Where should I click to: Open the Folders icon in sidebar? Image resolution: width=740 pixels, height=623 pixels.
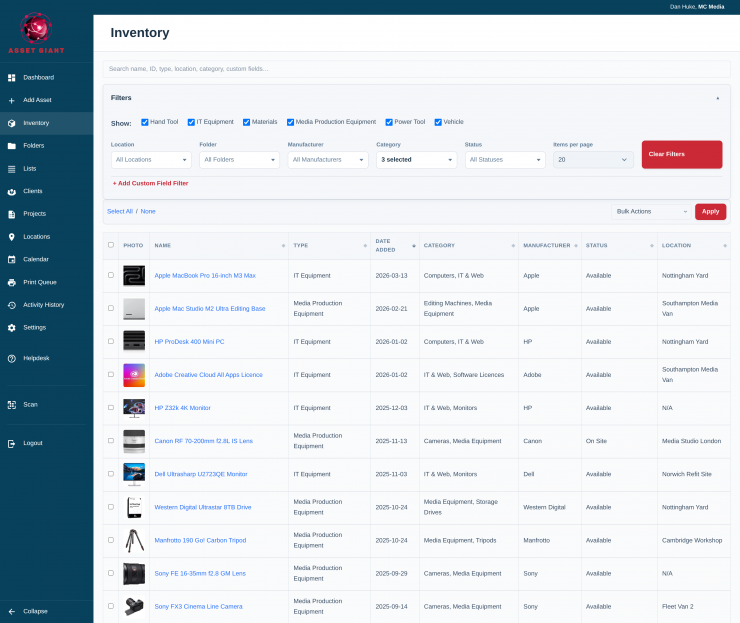click(12, 146)
